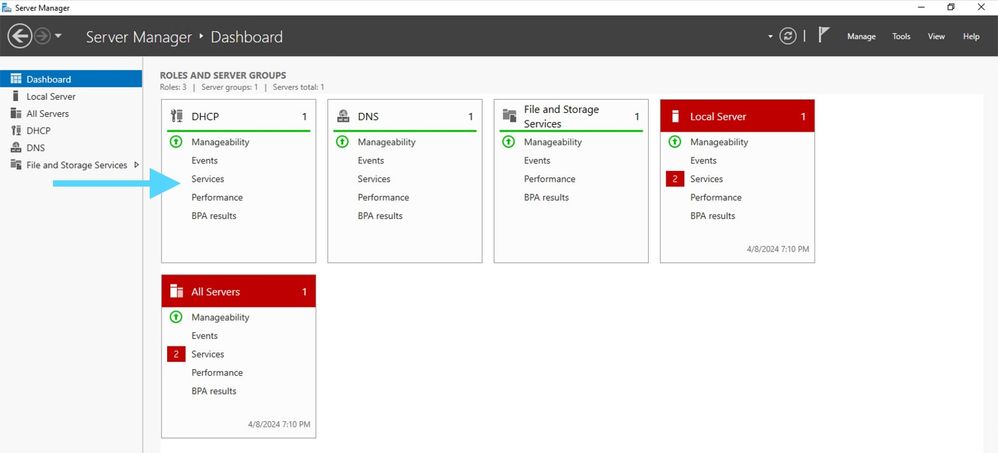This screenshot has height=453, width=998.
Task: Open Performance in the Local Server tile
Action: 716,197
